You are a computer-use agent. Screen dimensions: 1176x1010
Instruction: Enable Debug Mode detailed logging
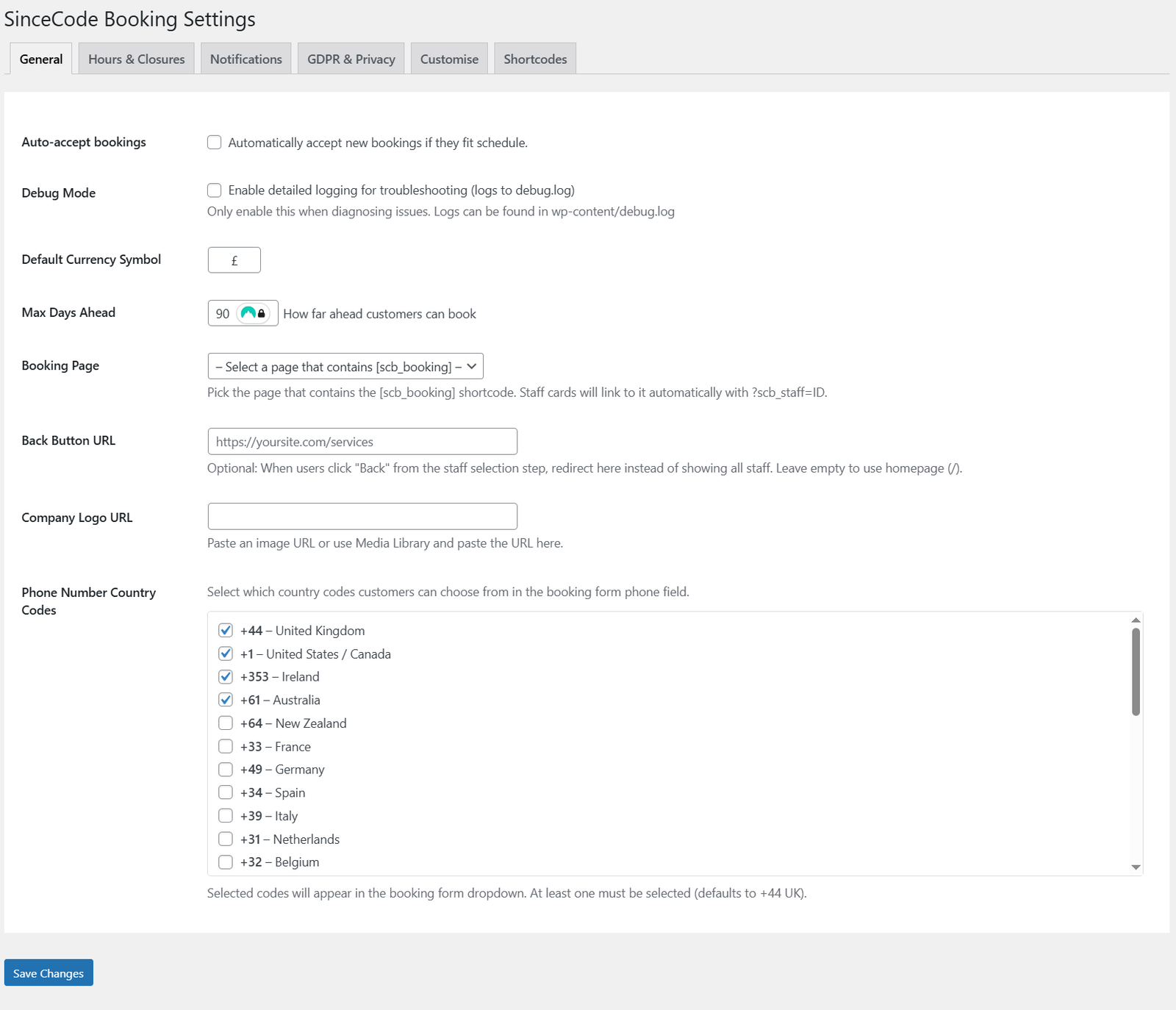(214, 190)
